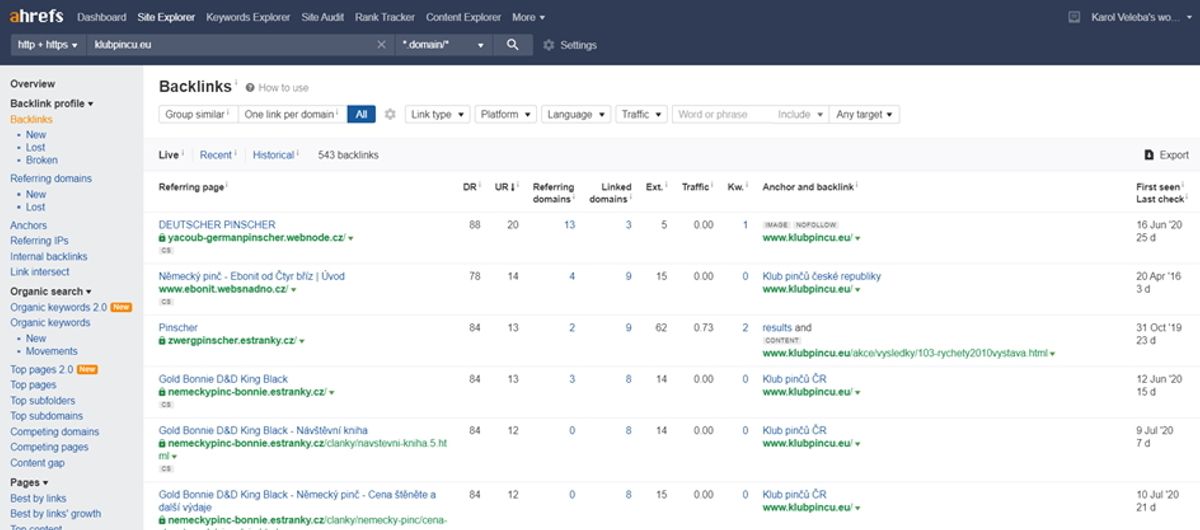
Task: Open Broken under Backlinks
Action: click(x=42, y=160)
